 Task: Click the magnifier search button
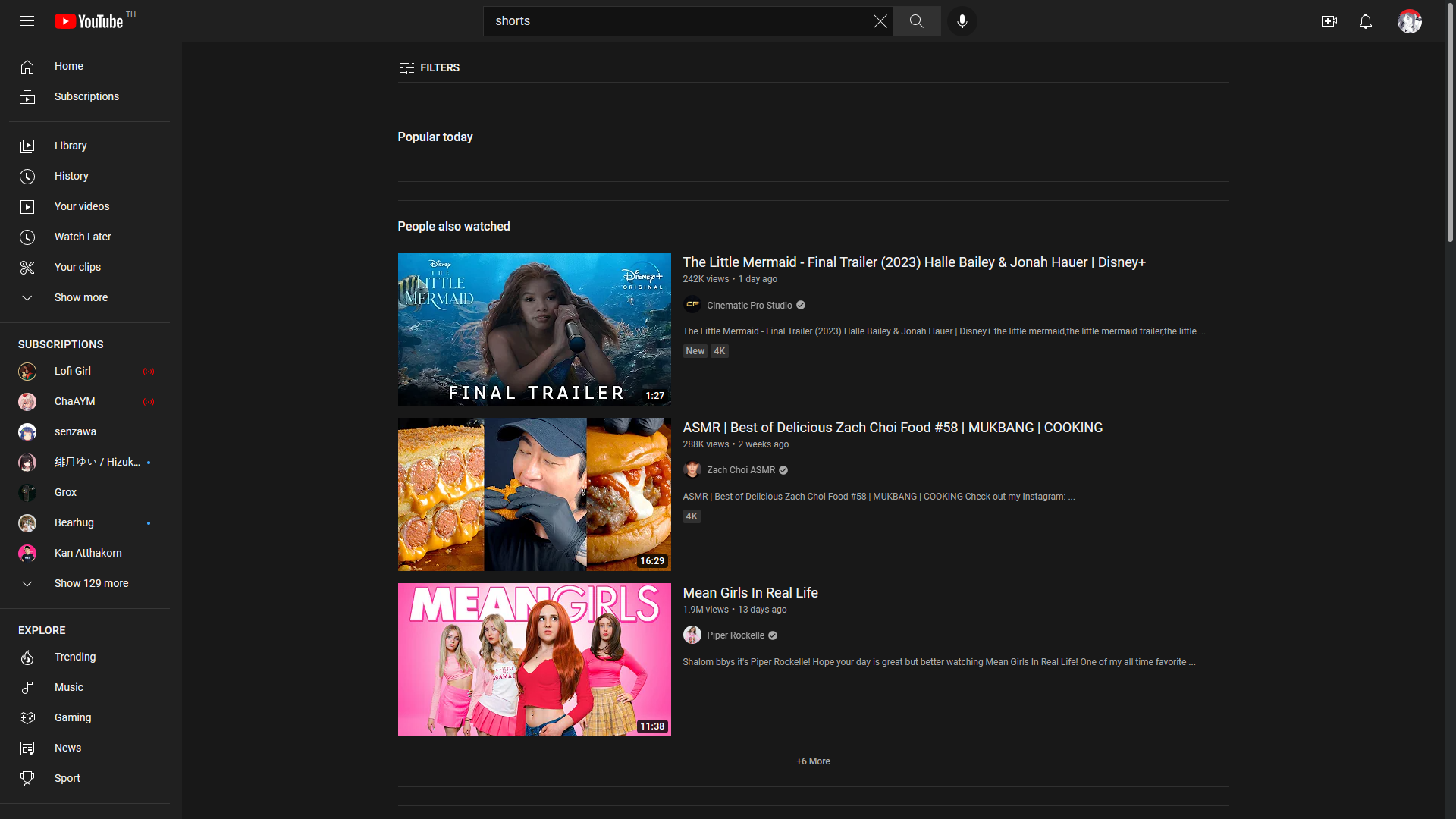[x=917, y=21]
